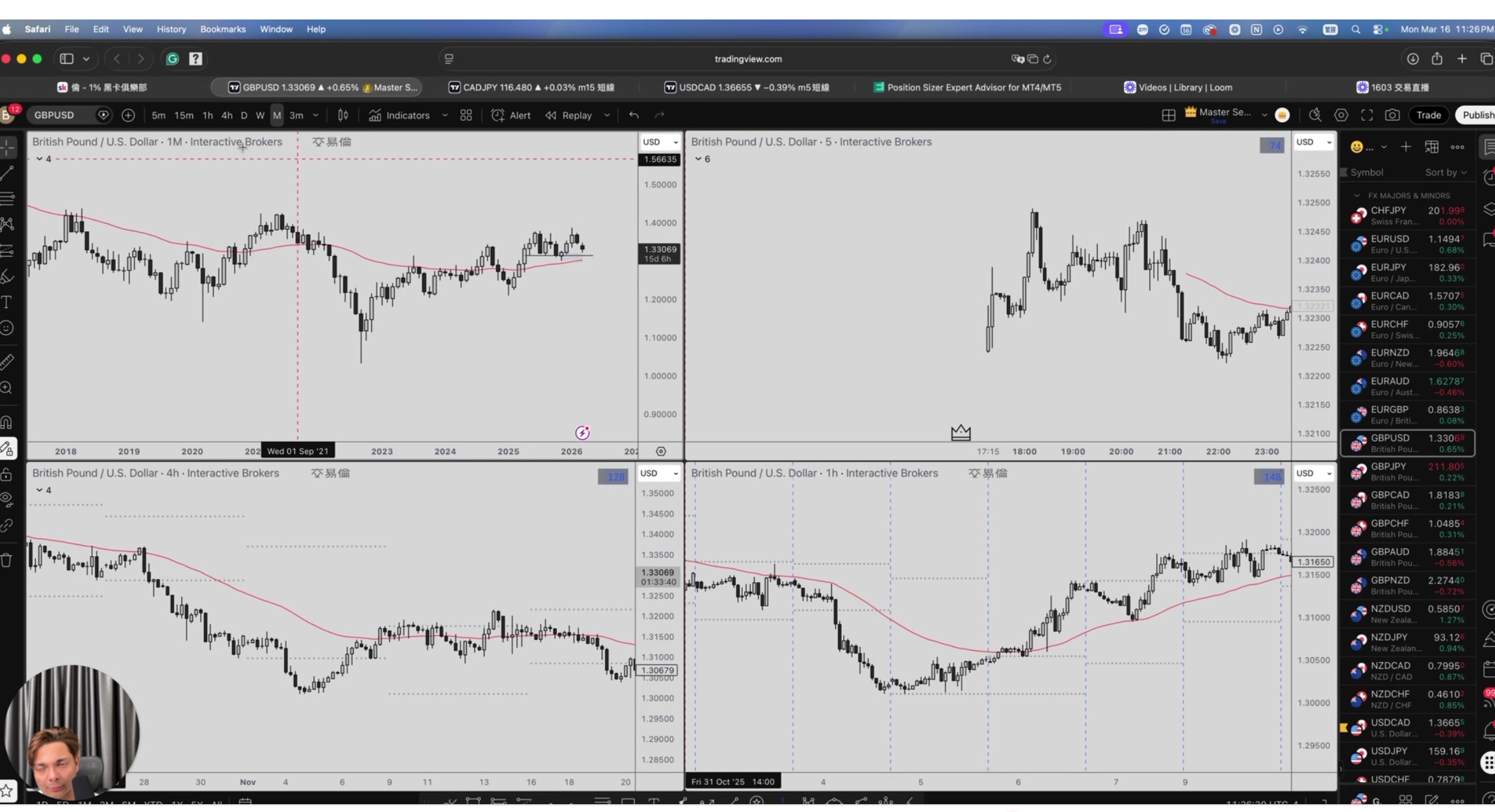Open the candlestick chart style picker
Screen dimensions: 1495x812
click(343, 115)
